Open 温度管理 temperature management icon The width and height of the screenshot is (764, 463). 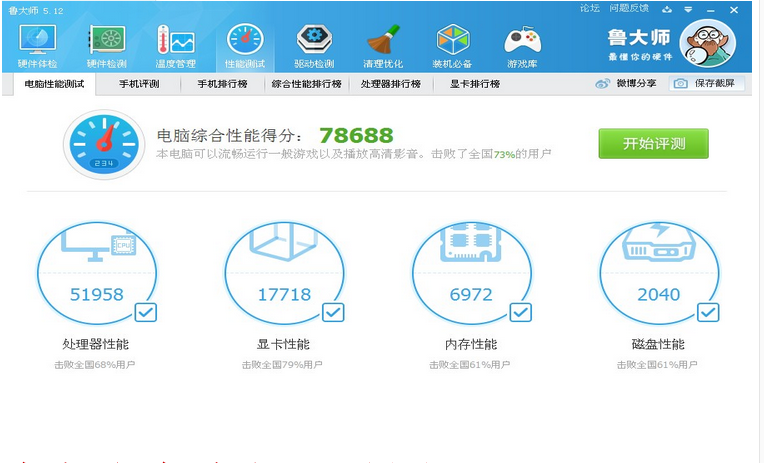coord(175,40)
